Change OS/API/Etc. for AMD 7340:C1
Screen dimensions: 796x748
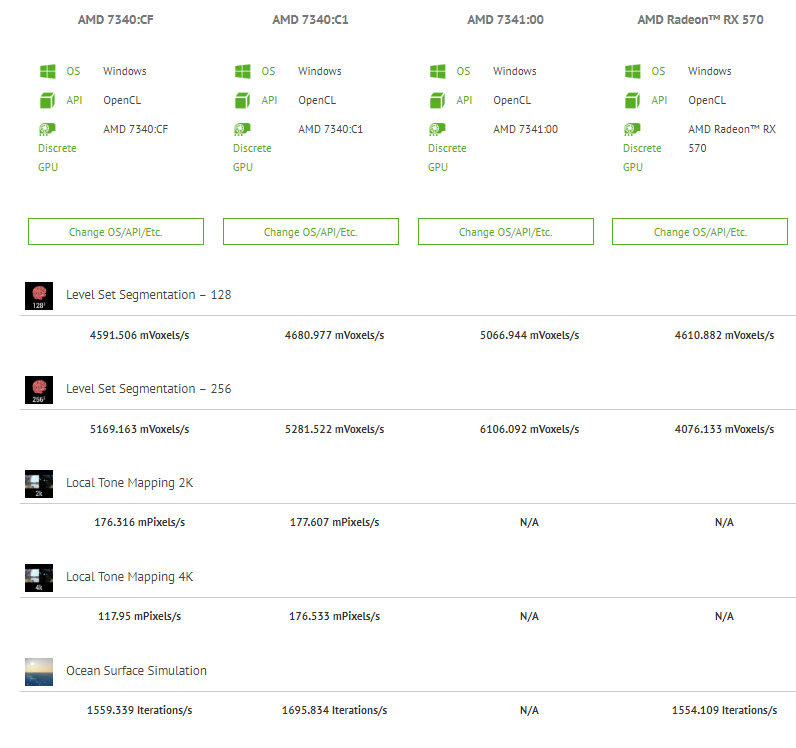pos(311,232)
